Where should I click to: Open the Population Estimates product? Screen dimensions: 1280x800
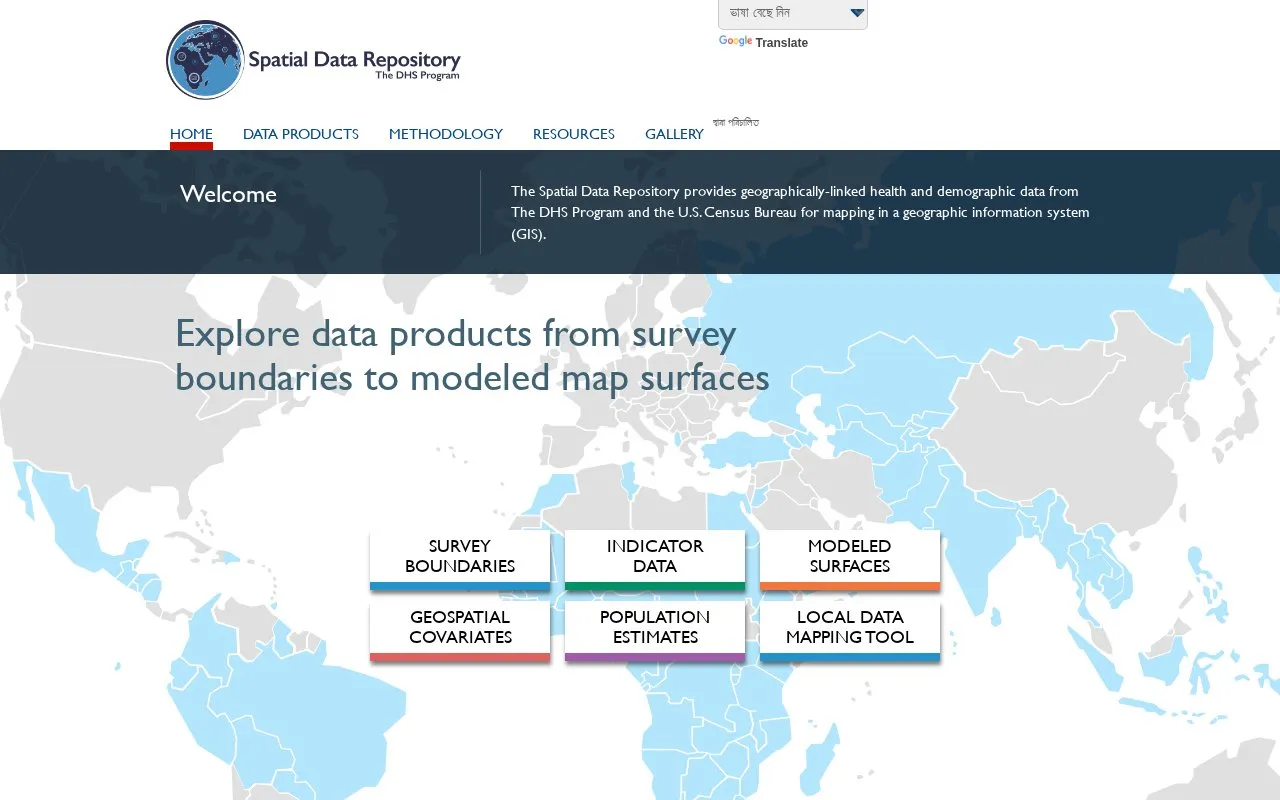tap(655, 631)
